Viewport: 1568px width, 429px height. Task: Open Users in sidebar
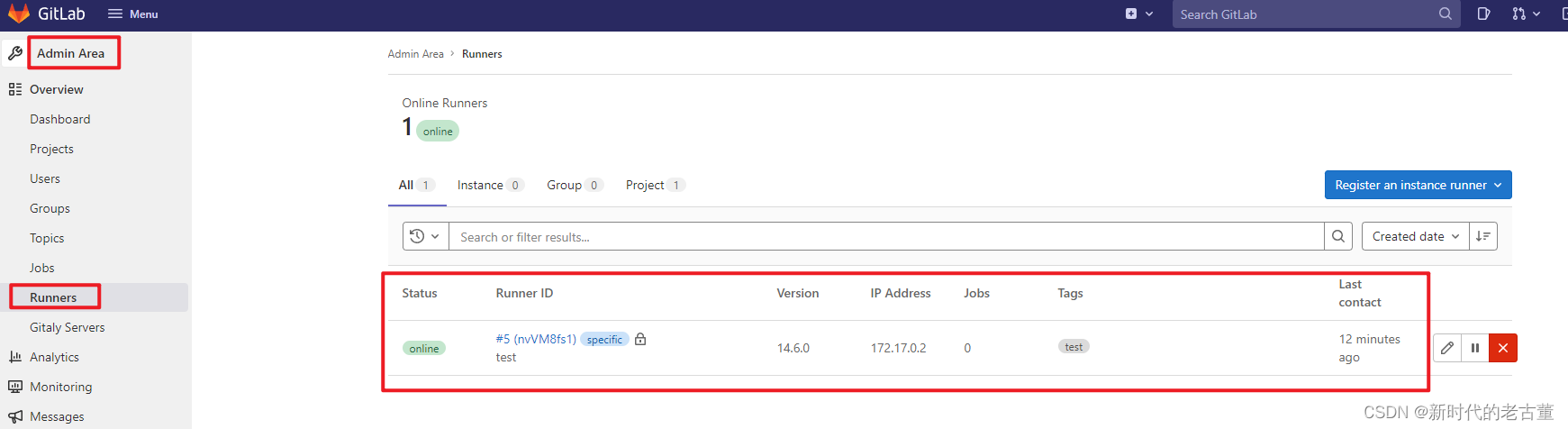tap(45, 178)
